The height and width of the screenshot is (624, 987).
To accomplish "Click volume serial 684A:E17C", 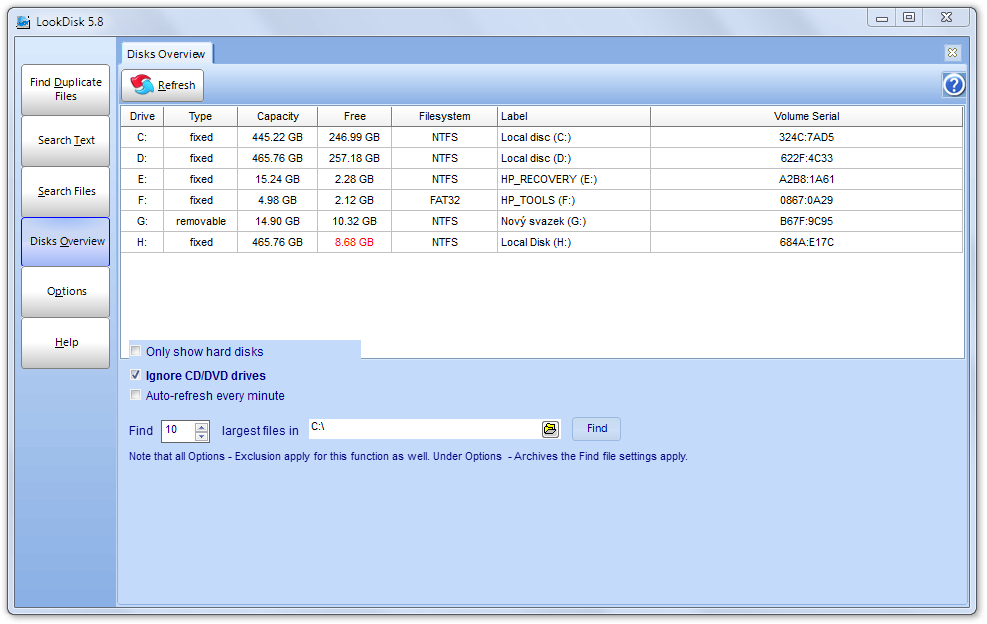I will pos(806,242).
